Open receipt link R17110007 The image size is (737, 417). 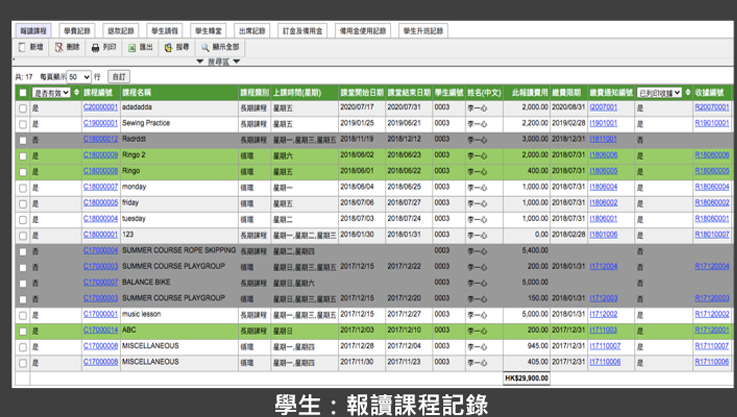712,346
